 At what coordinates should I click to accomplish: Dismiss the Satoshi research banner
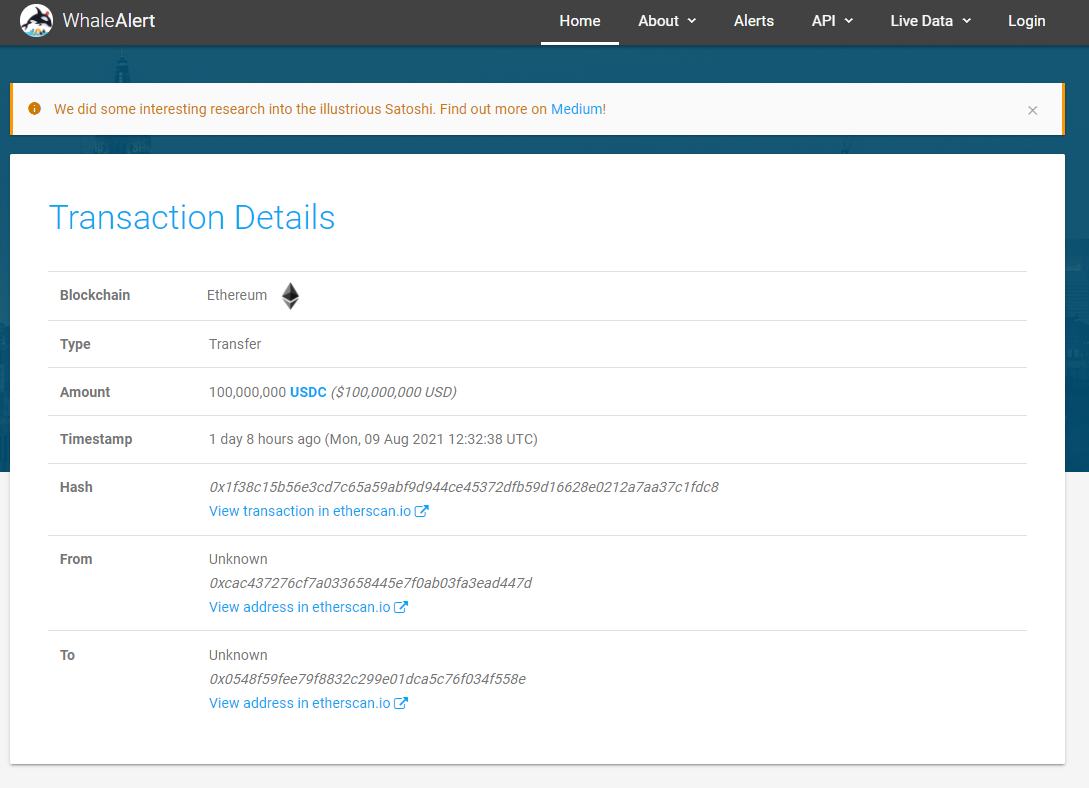tap(1032, 110)
